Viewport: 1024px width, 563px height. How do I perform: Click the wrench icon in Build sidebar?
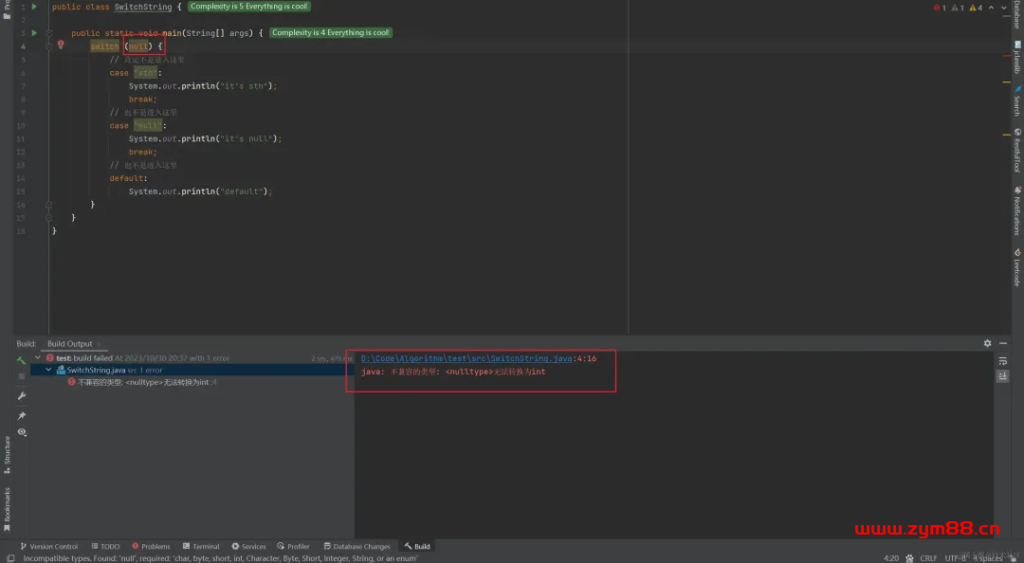(21, 396)
